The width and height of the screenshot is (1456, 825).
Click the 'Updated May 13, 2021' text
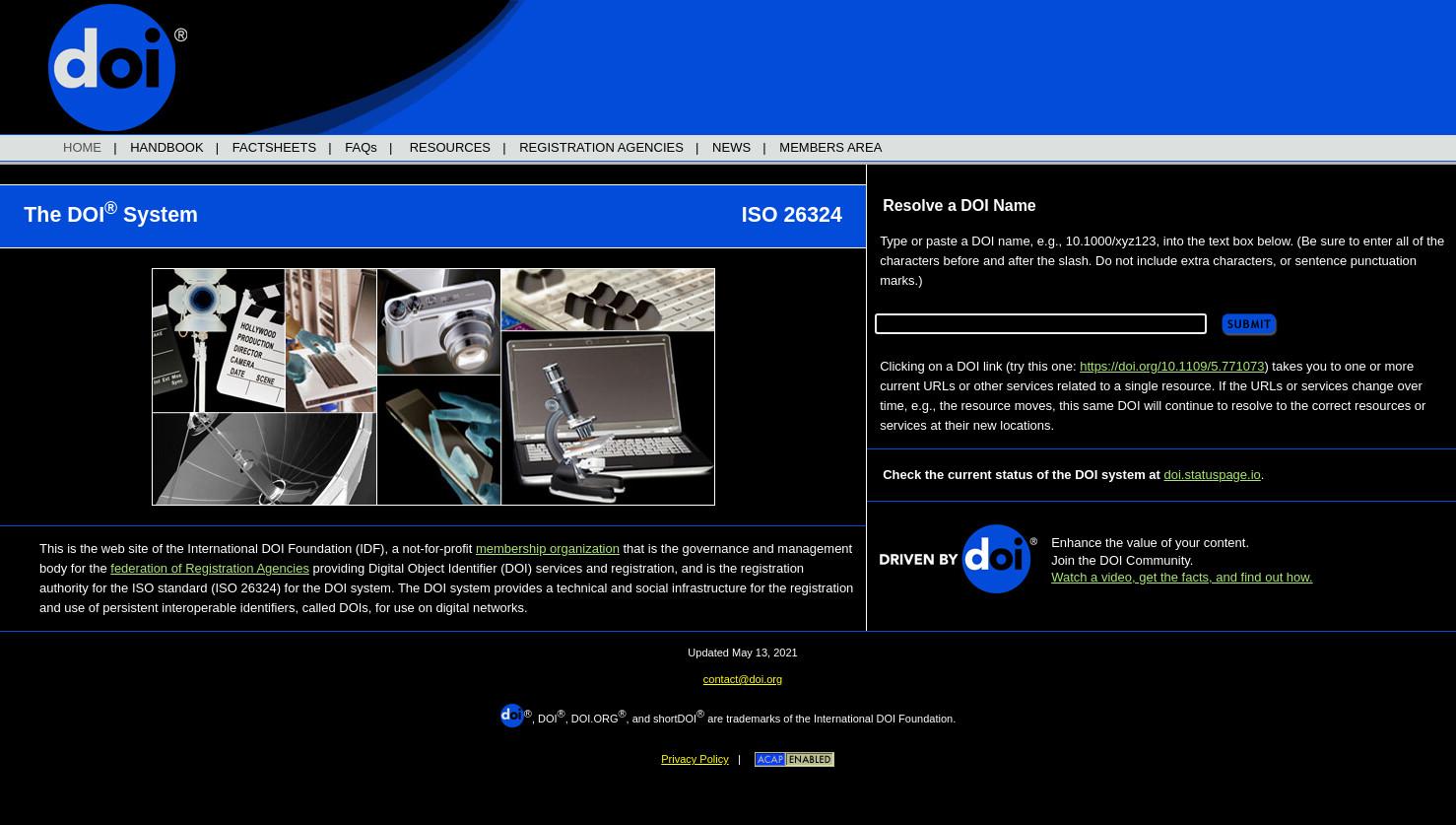click(x=742, y=653)
